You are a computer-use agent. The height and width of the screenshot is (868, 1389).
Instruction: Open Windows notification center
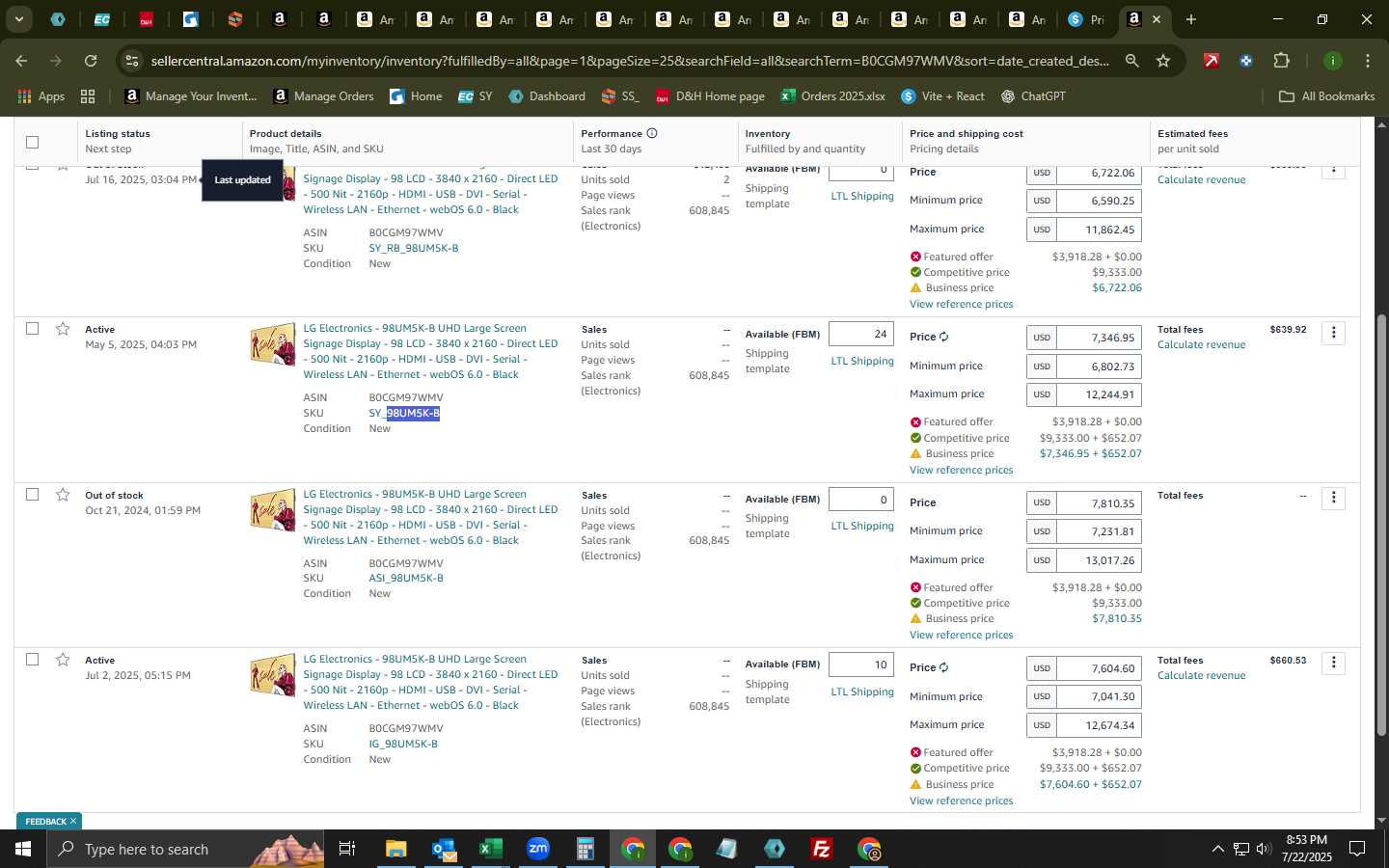(1357, 849)
